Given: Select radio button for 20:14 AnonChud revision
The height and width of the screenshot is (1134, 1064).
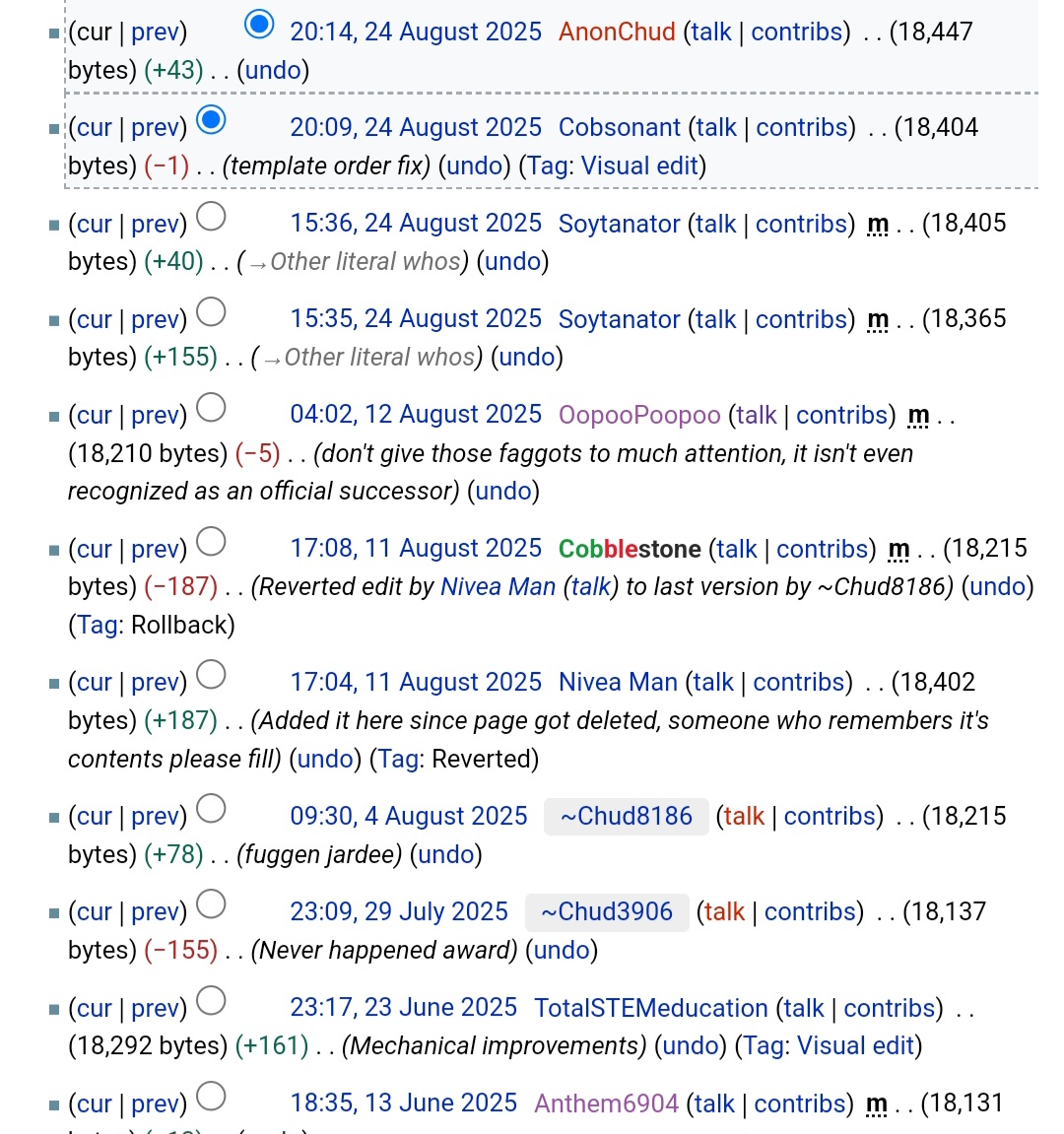Looking at the screenshot, I should (258, 24).
